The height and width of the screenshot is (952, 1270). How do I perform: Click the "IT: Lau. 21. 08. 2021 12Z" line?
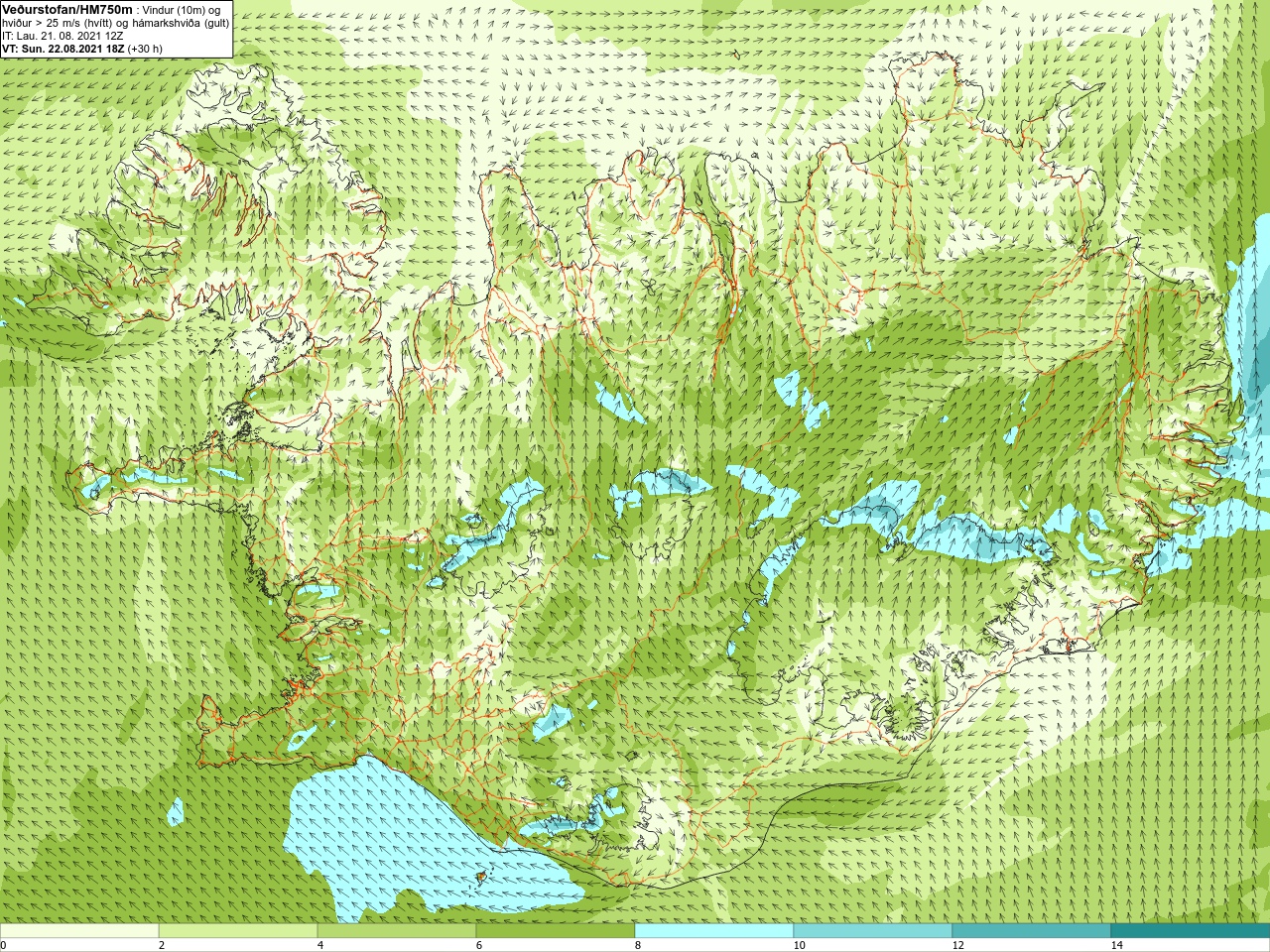(x=63, y=35)
